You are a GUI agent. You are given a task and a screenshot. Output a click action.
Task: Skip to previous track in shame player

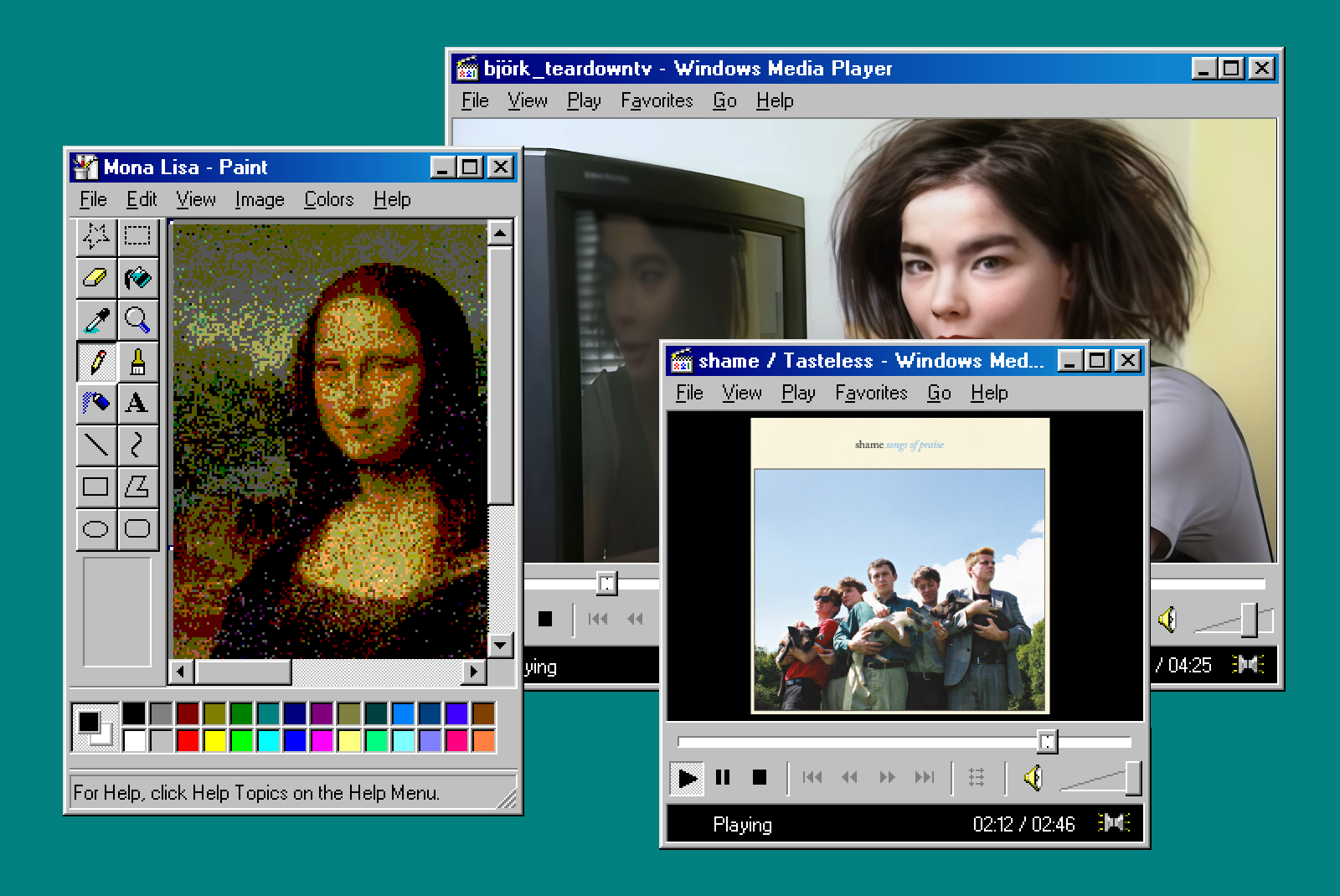812,778
